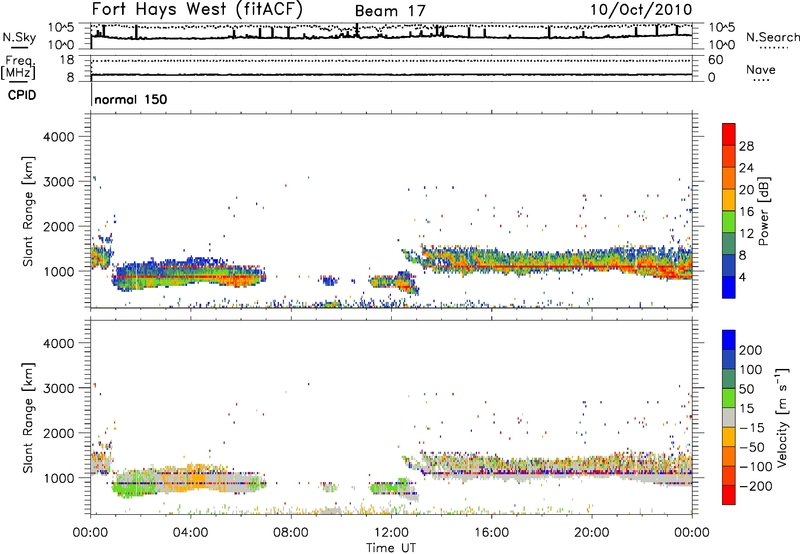
Task: Click the "N.Search" legend label
Action: coord(772,37)
